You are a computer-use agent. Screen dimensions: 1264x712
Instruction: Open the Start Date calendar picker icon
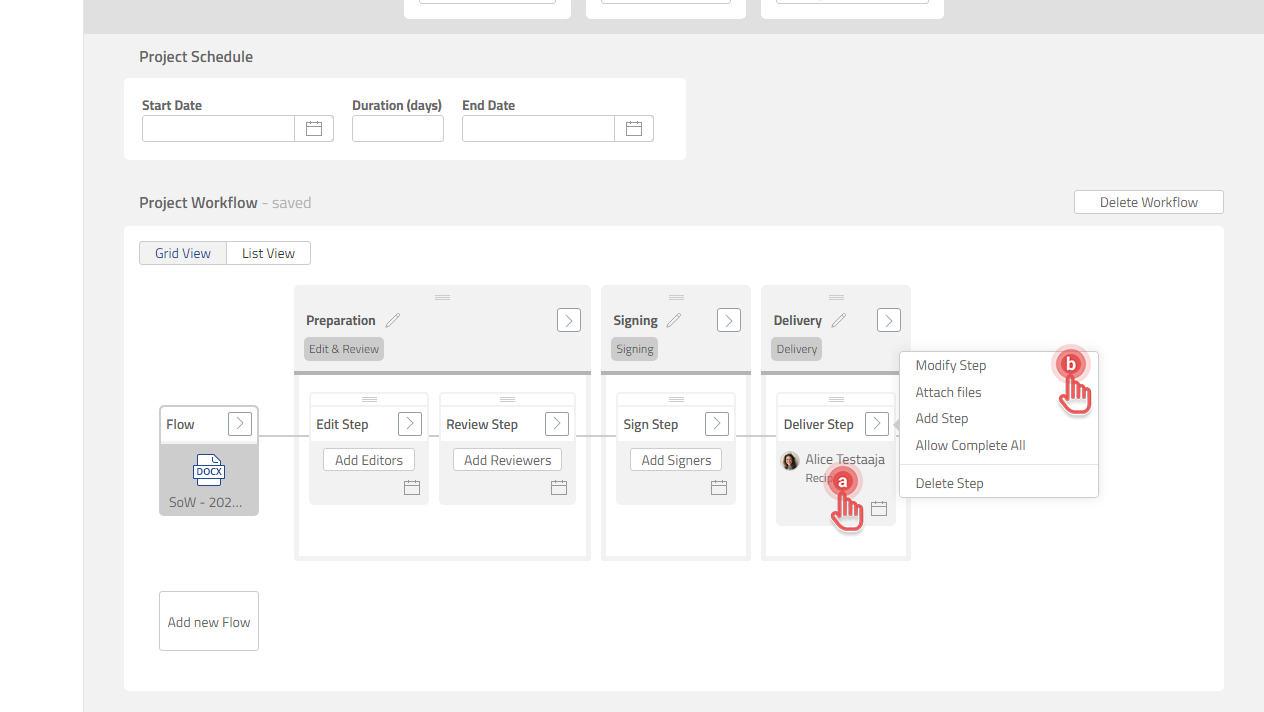[313, 128]
